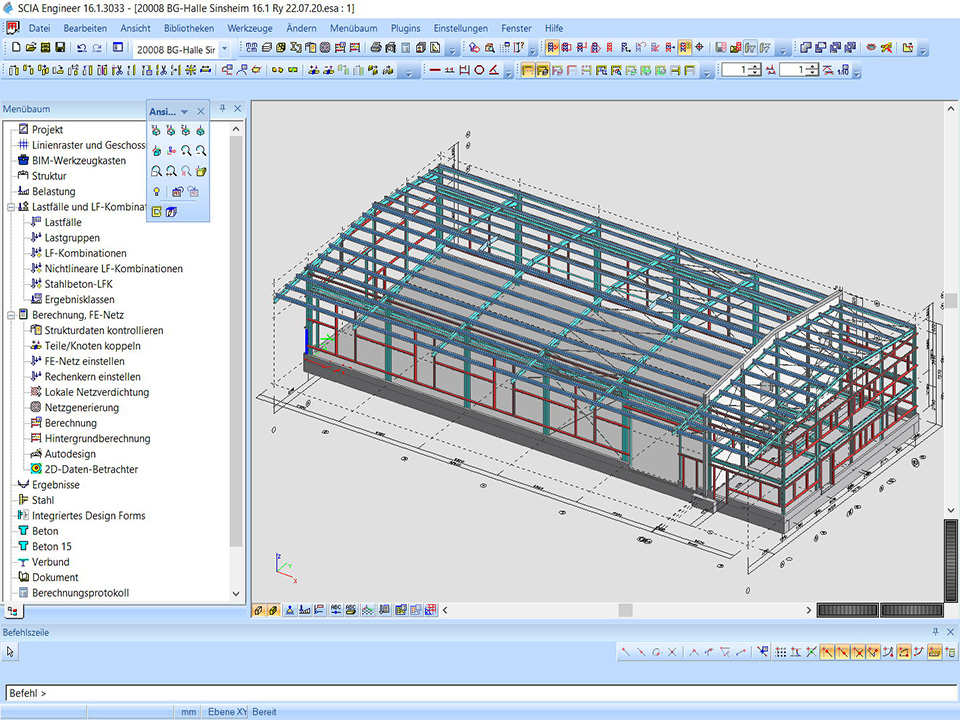Click the 3D view horizontal scrollbar thumb
Image resolution: width=960 pixels, height=720 pixels.
(x=625, y=610)
